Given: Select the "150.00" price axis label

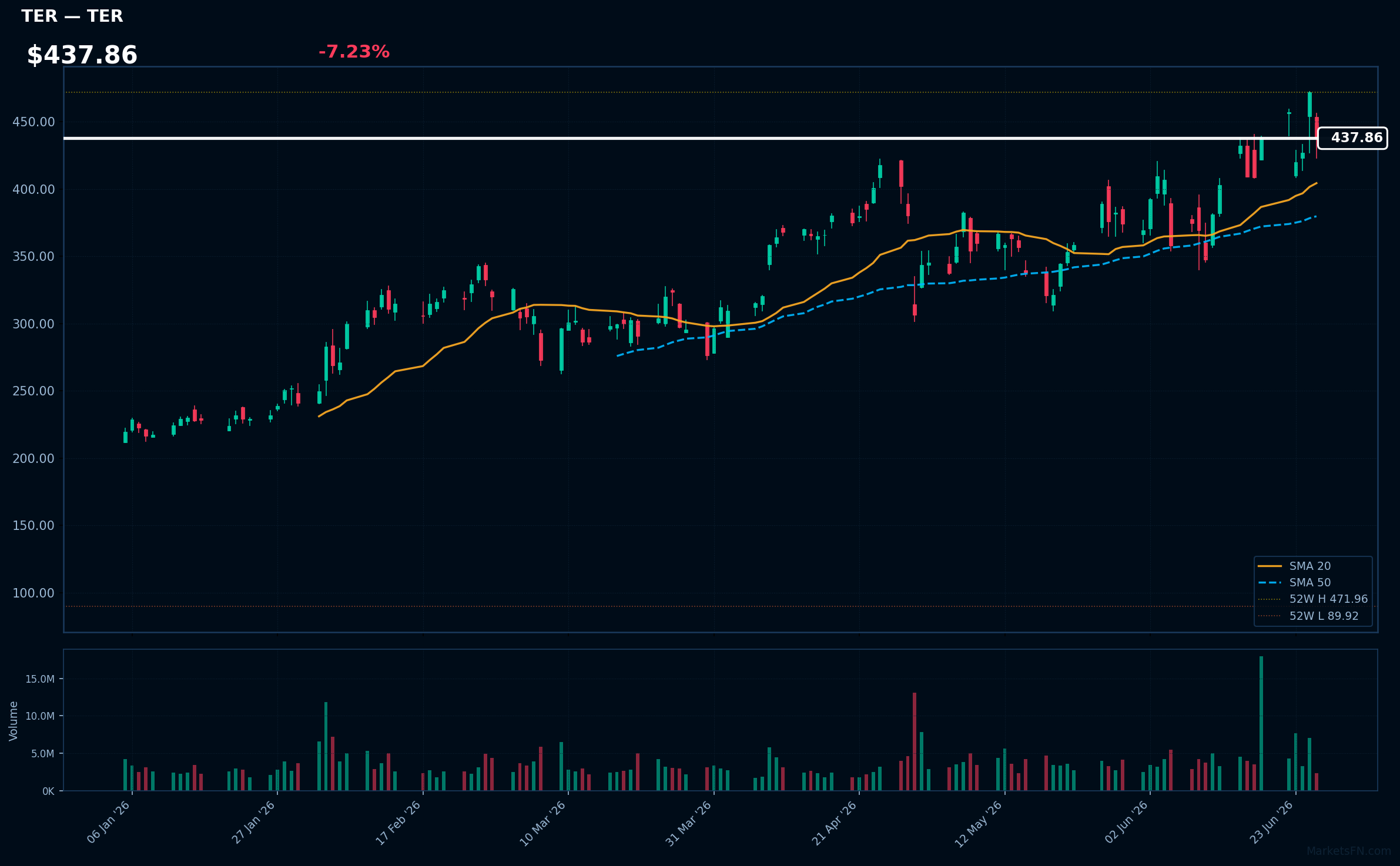Looking at the screenshot, I should 34,526.
